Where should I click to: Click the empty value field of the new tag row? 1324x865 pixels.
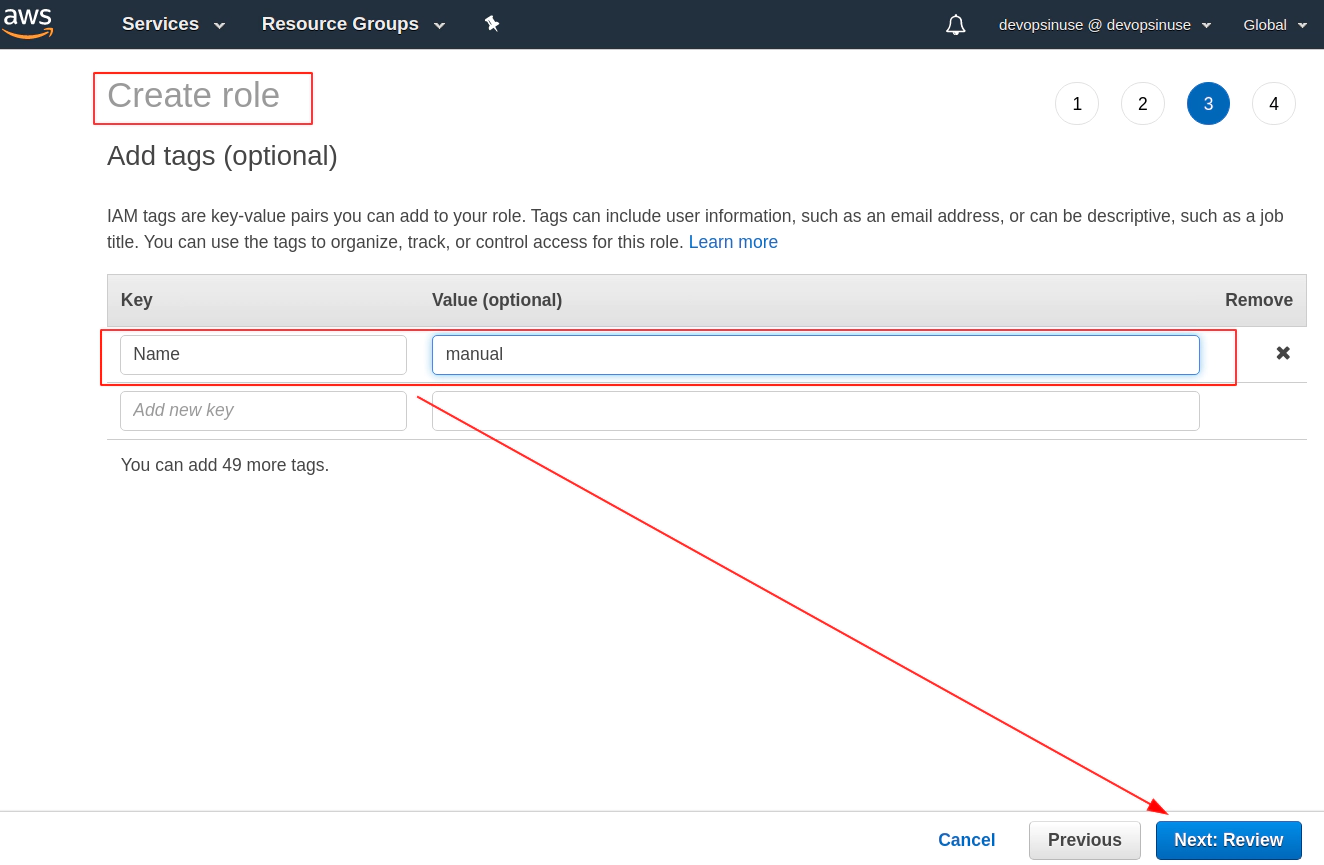pos(816,411)
